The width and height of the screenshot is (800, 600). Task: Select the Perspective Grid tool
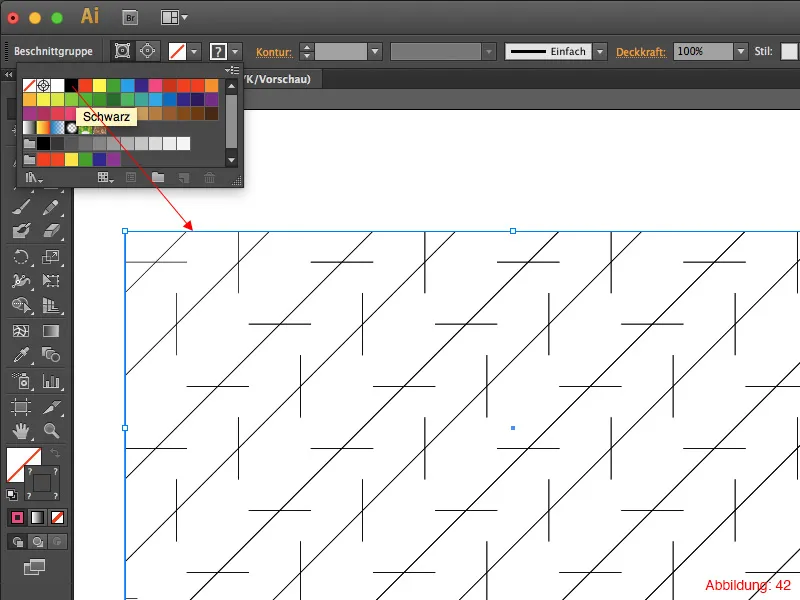51,305
